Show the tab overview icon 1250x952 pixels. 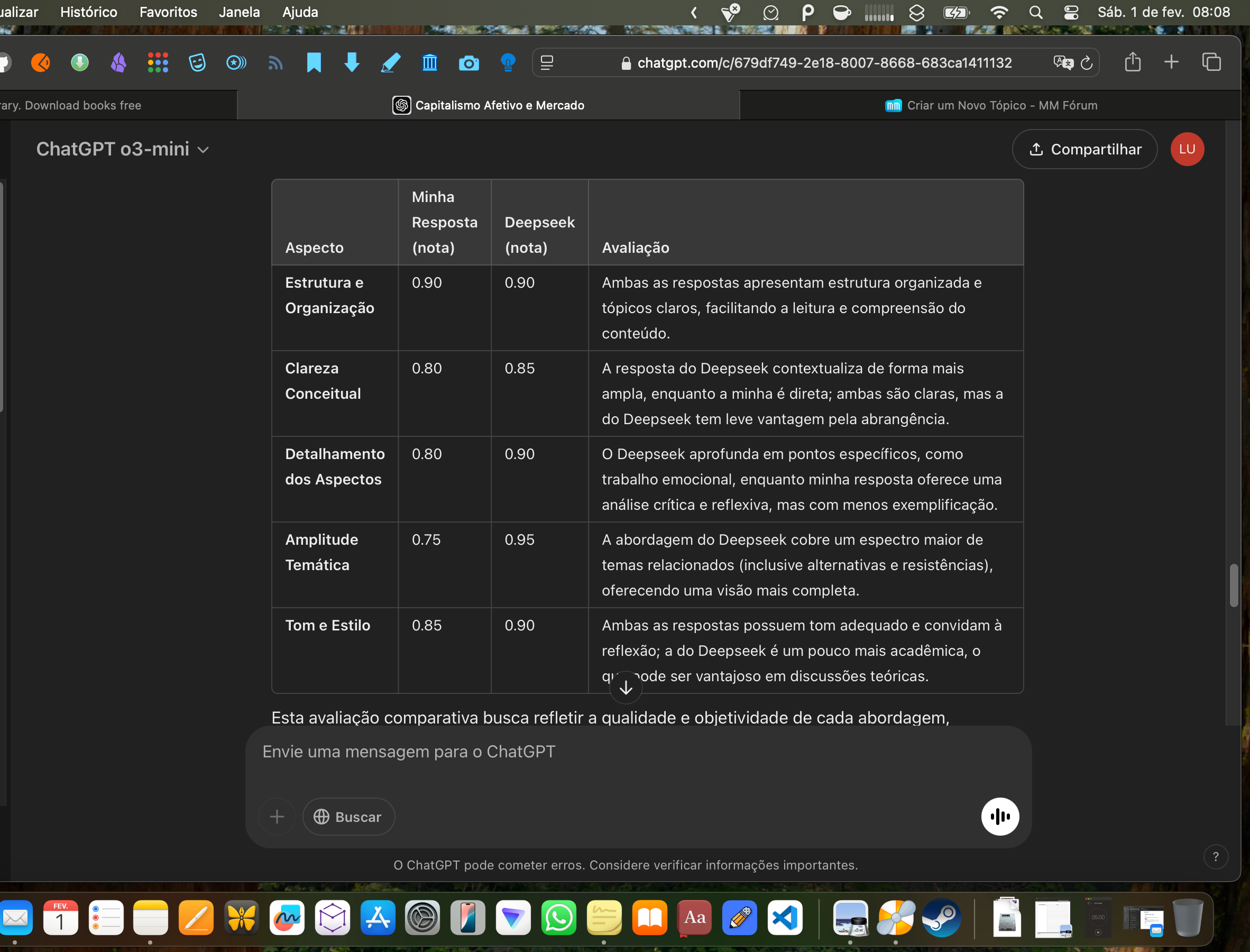click(1211, 62)
